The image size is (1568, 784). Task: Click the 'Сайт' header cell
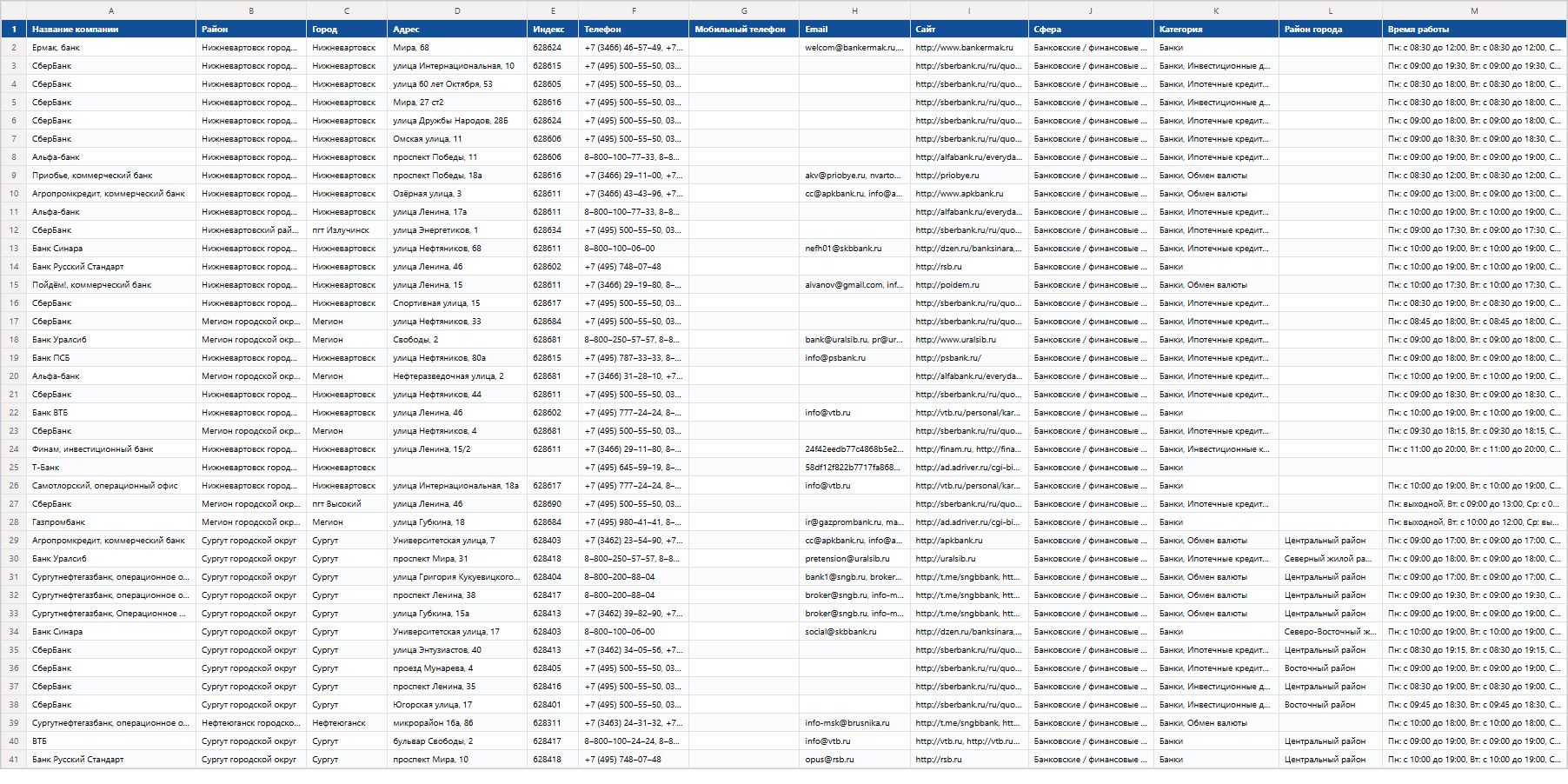pyautogui.click(x=969, y=29)
